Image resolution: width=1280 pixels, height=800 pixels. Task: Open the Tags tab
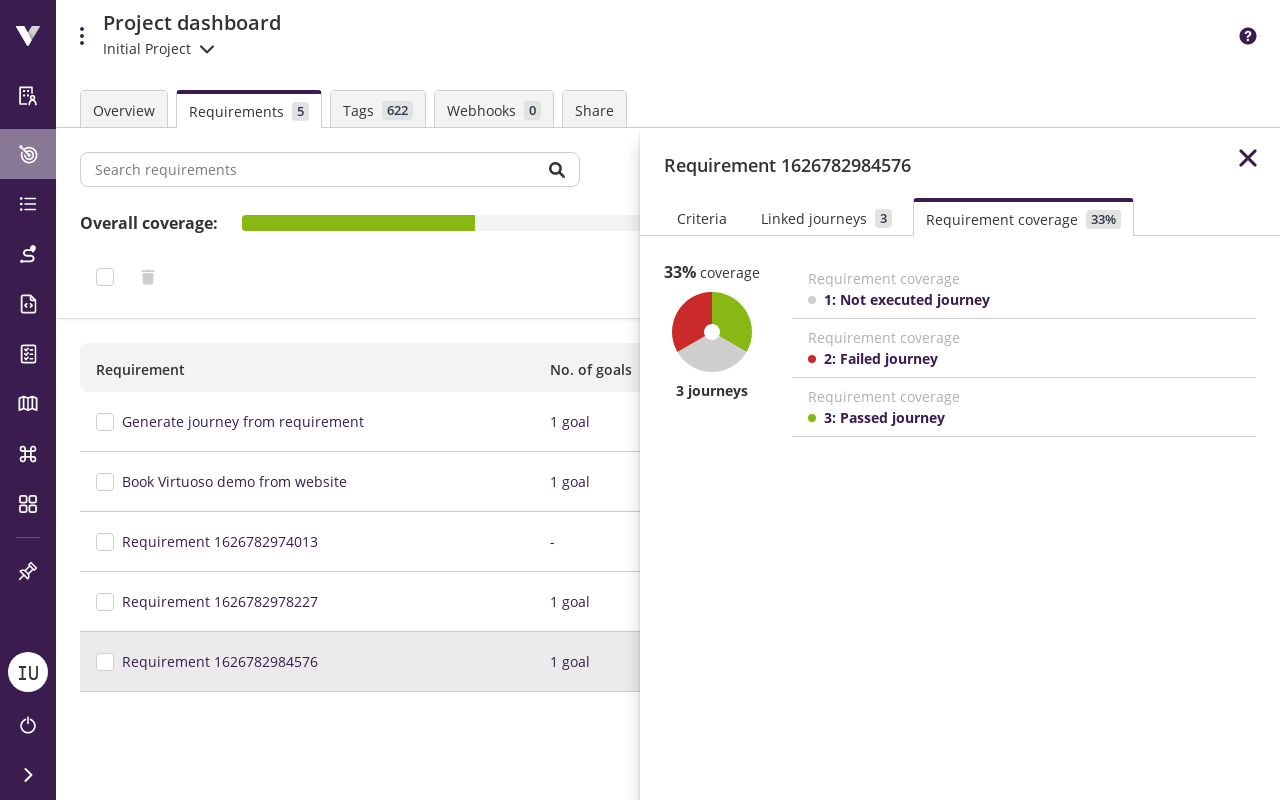point(377,111)
